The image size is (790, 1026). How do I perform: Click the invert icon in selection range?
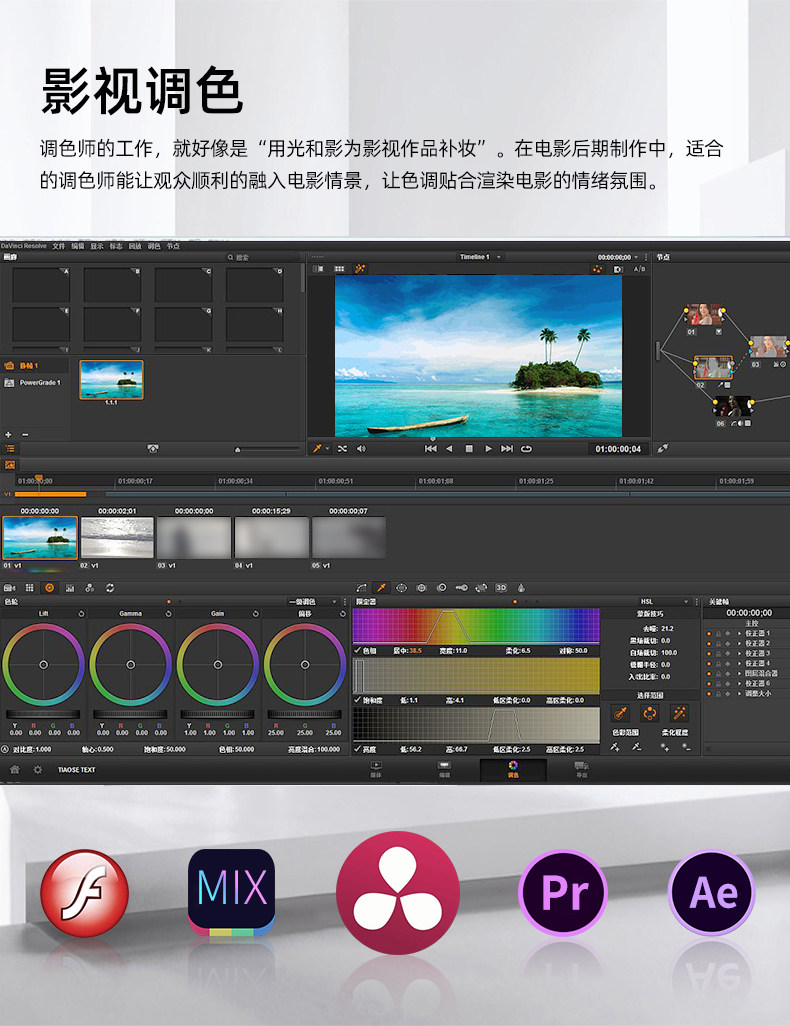pos(650,713)
